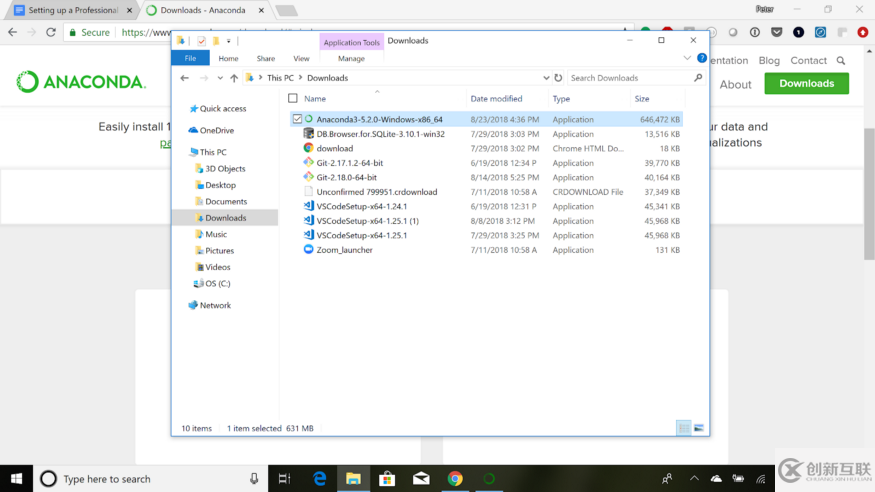Open the Share ribbon tab
The image size is (875, 492).
266,58
